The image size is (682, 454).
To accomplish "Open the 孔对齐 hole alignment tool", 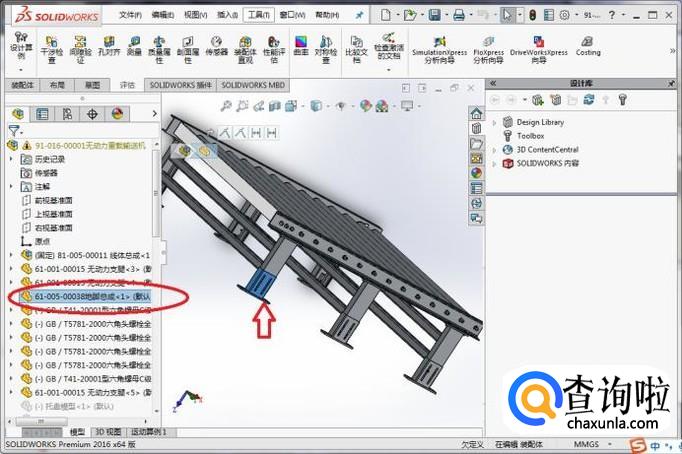I will [108, 47].
